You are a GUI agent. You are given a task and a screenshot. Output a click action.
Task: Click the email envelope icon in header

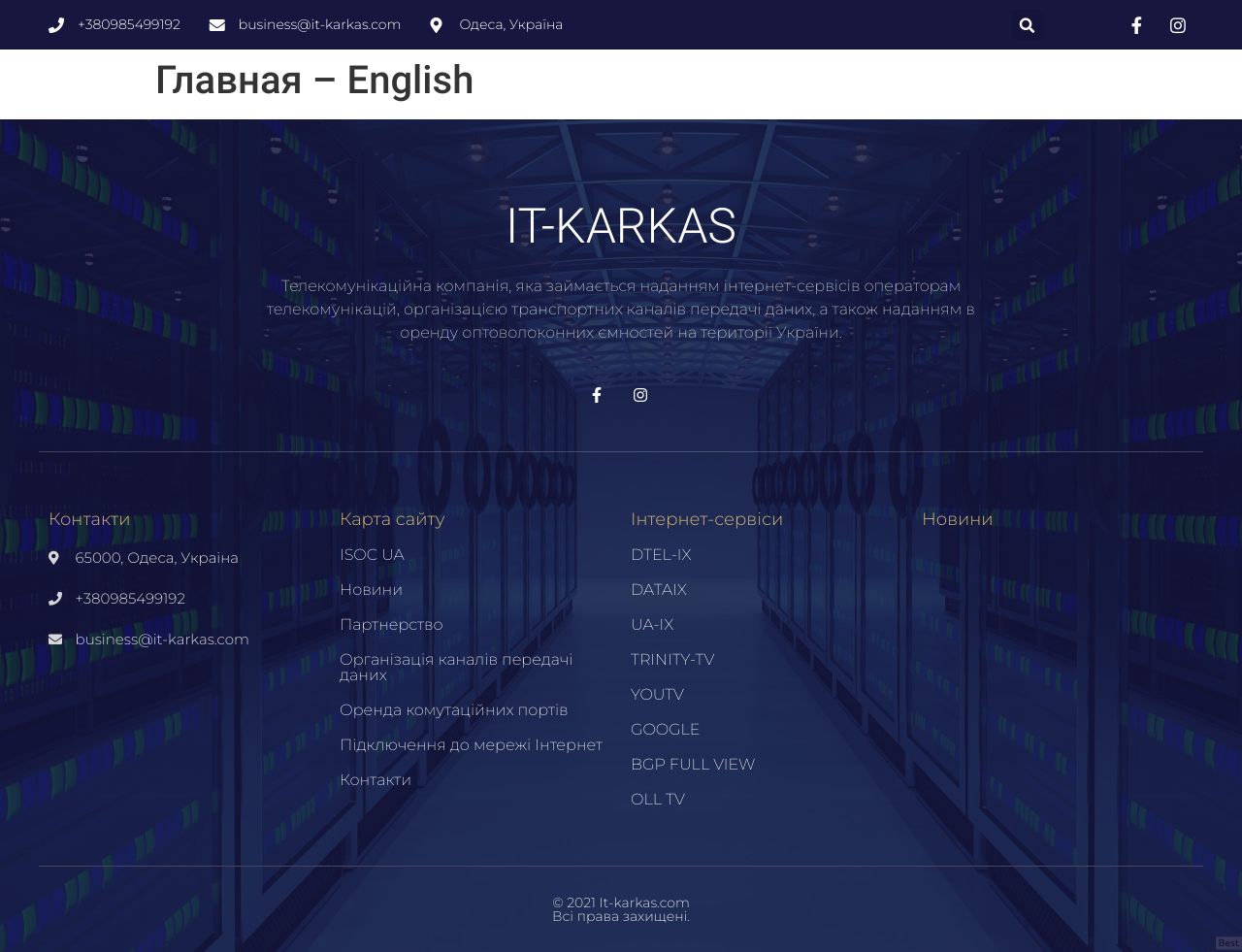[x=217, y=24]
